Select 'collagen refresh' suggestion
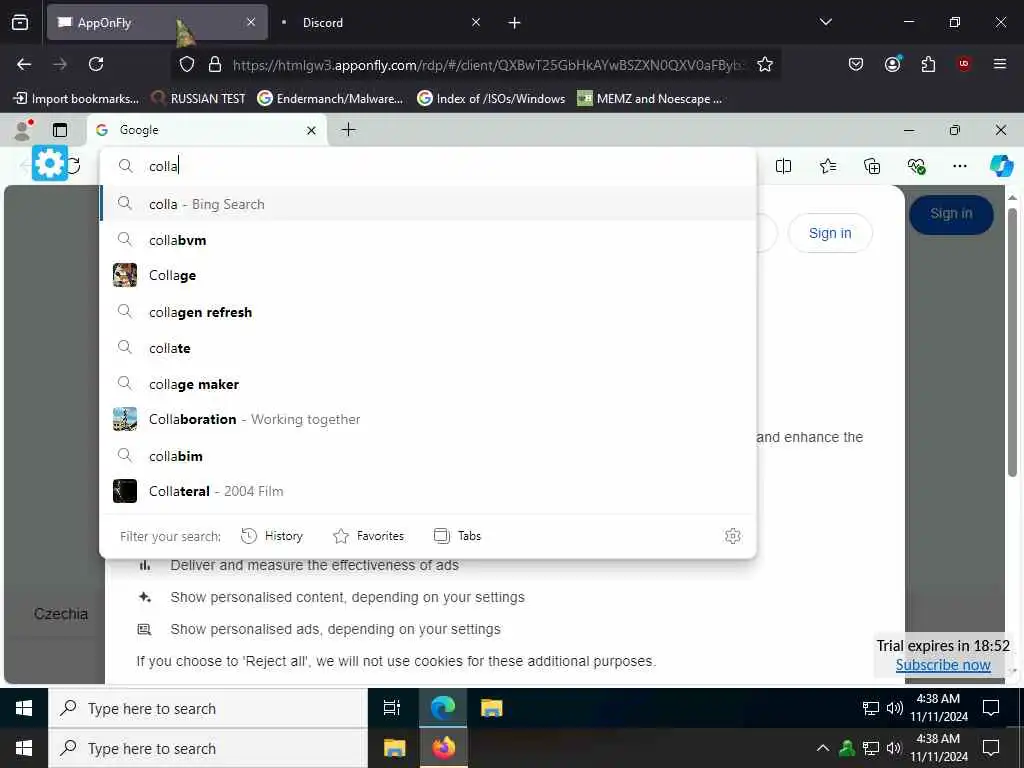 [x=428, y=312]
